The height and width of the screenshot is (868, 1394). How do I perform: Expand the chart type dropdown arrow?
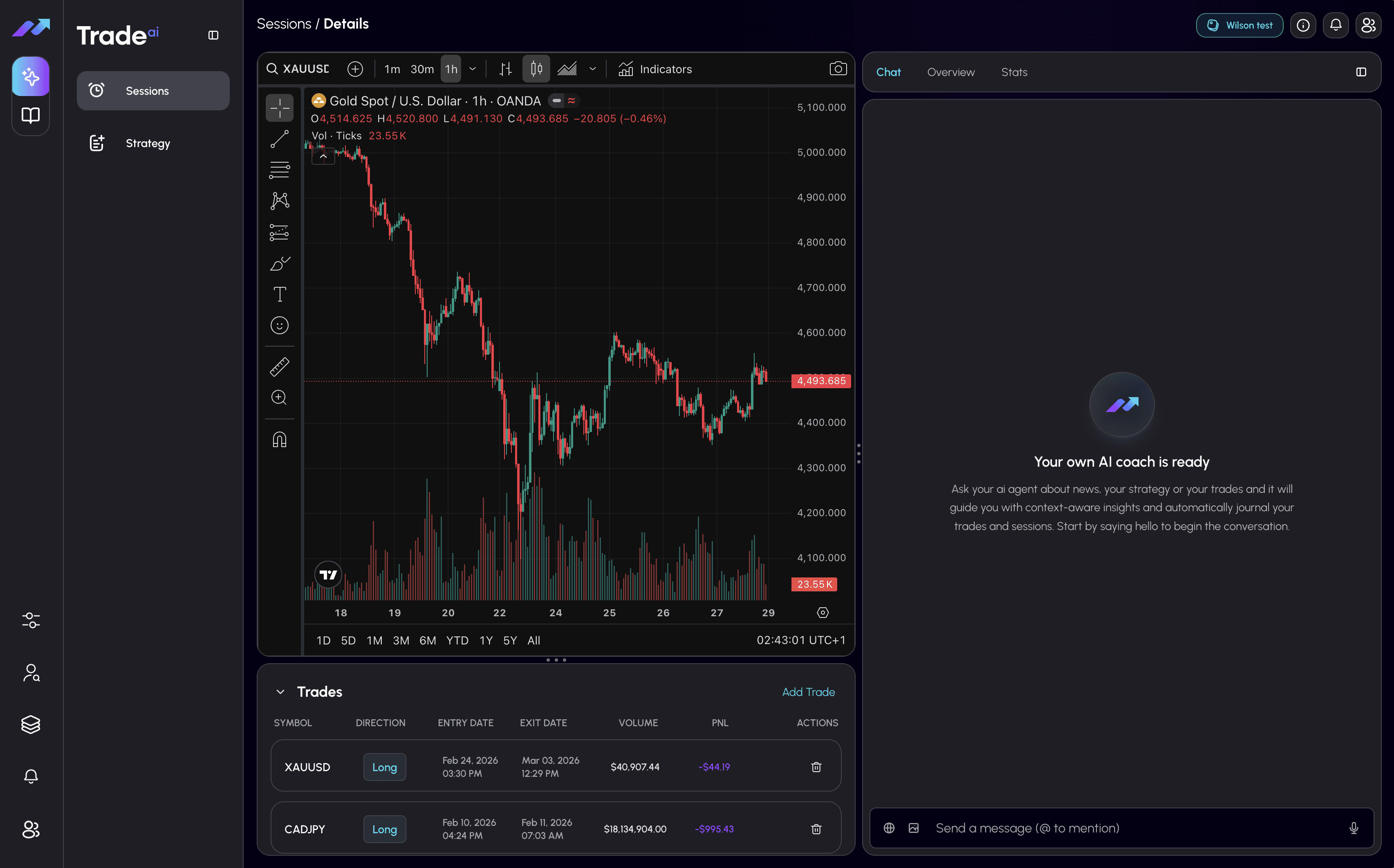[x=592, y=69]
